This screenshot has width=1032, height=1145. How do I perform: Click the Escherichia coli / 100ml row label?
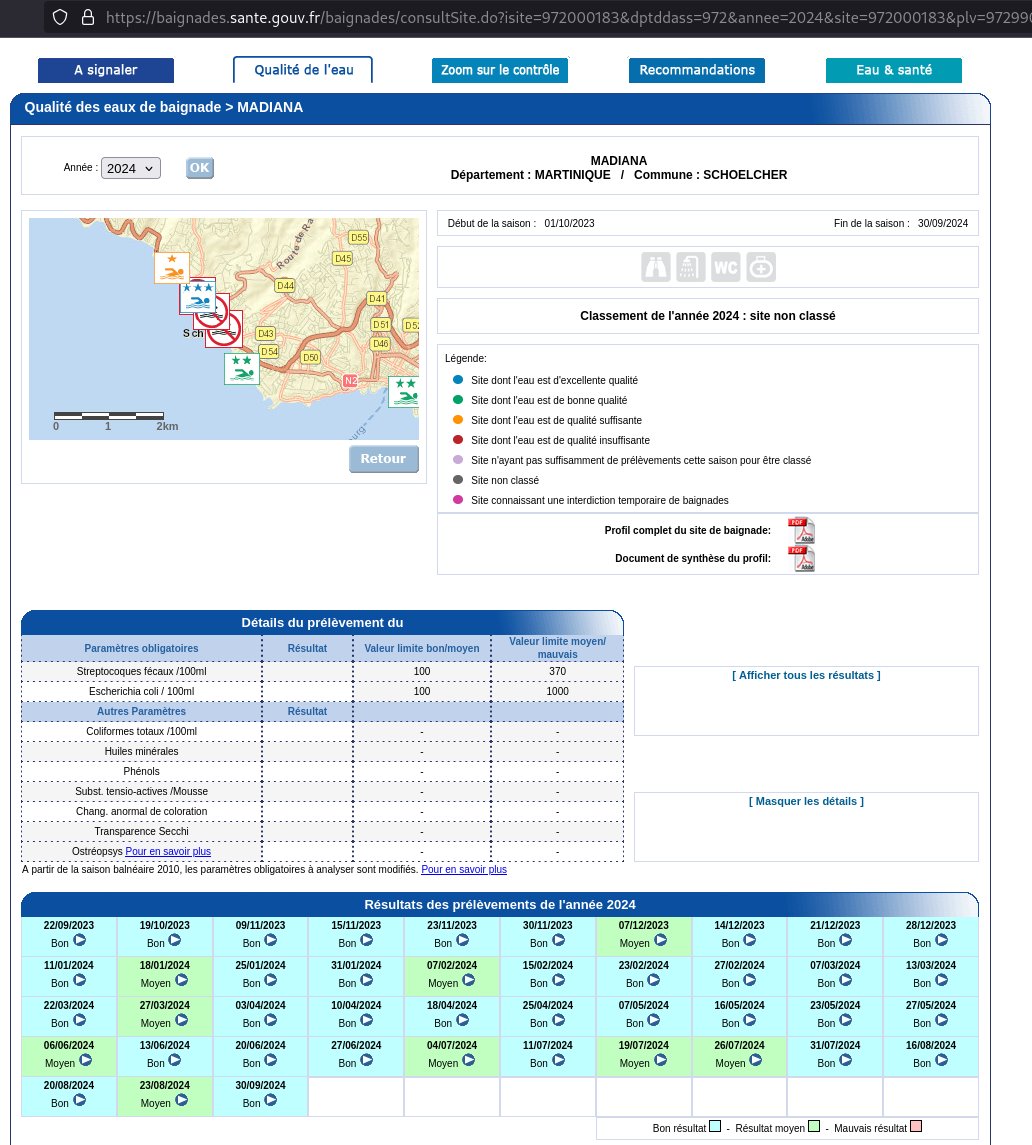[142, 691]
